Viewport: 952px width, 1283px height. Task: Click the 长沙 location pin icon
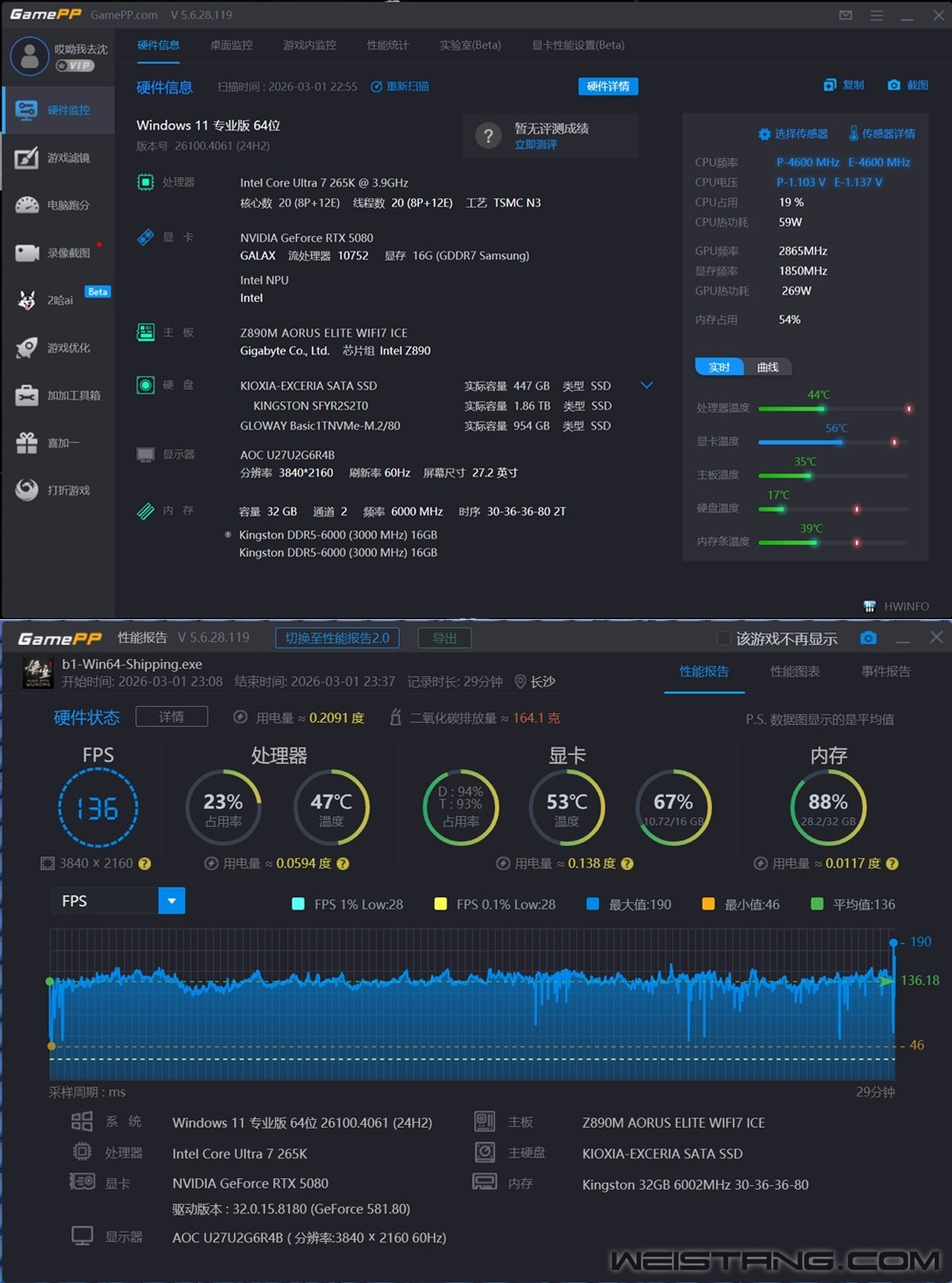520,682
